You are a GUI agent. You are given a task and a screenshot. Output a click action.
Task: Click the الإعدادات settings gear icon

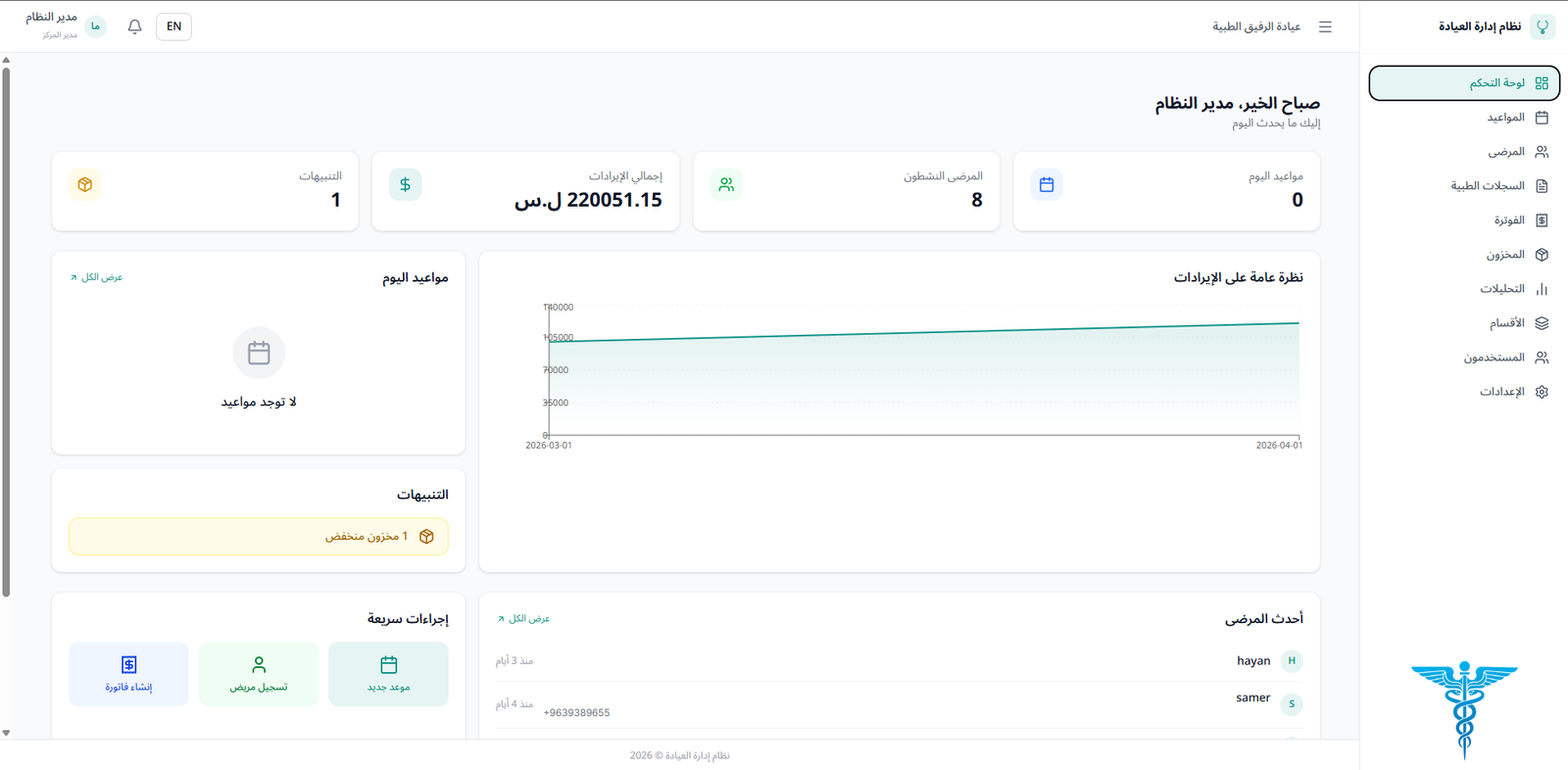pos(1542,392)
